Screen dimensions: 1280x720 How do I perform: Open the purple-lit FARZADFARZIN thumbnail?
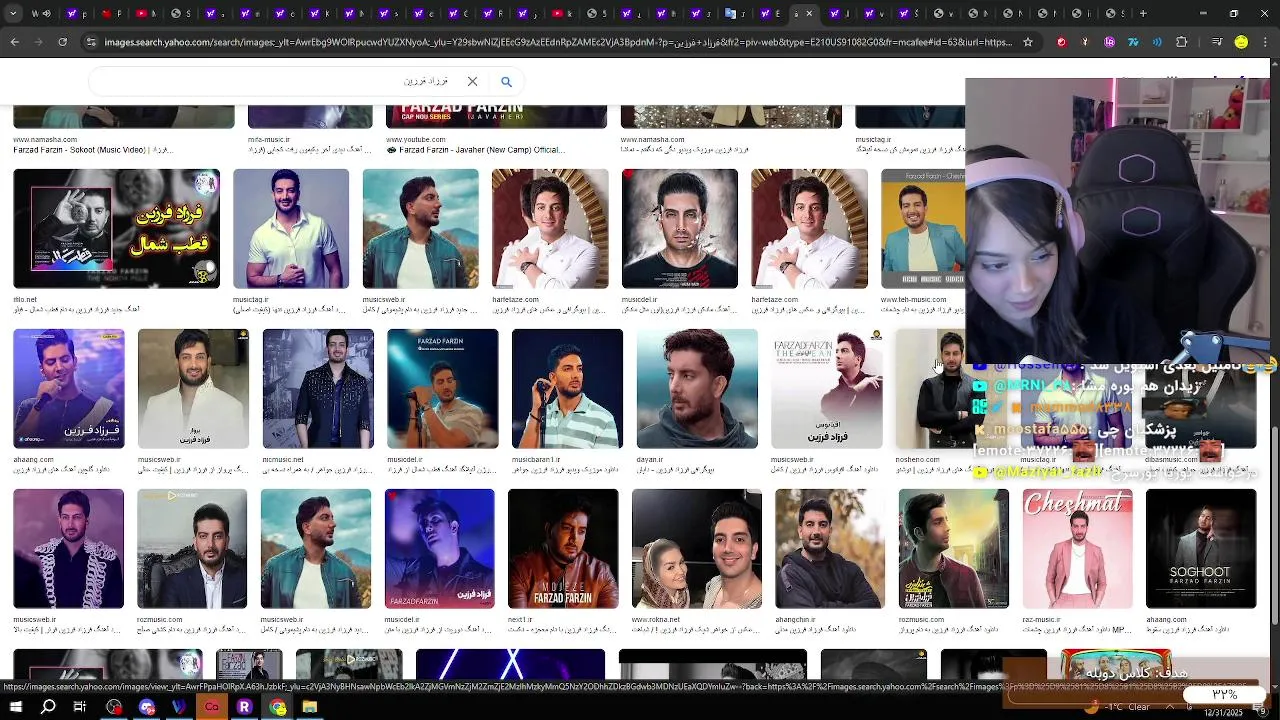[x=439, y=549]
